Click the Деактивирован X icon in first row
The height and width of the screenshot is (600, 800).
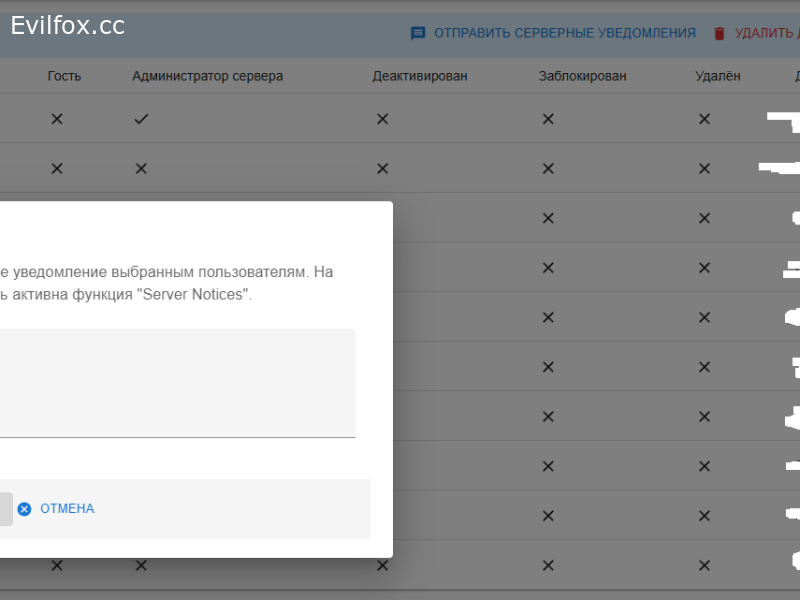click(x=382, y=119)
